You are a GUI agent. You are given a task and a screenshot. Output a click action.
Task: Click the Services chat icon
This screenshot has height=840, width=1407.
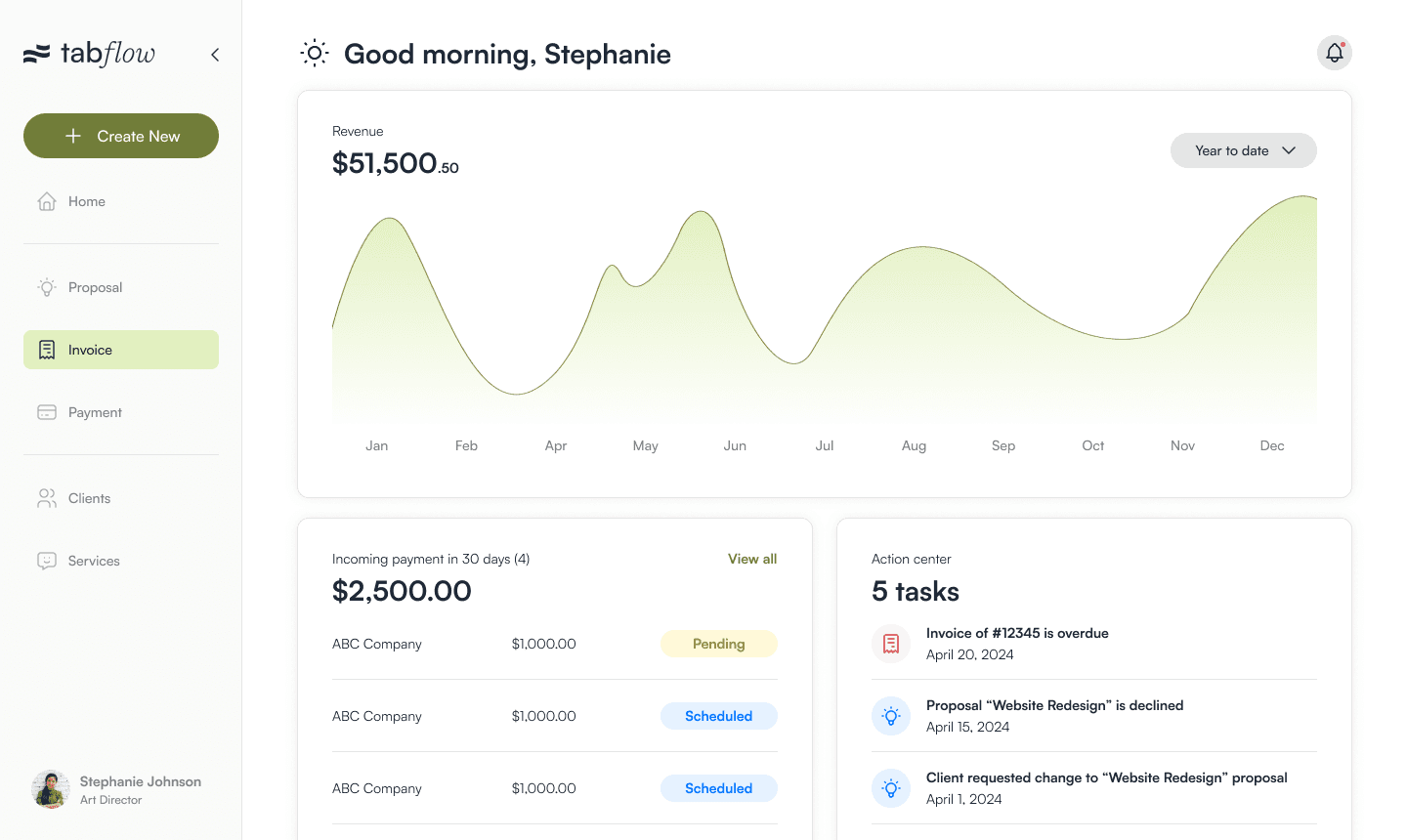pyautogui.click(x=47, y=561)
